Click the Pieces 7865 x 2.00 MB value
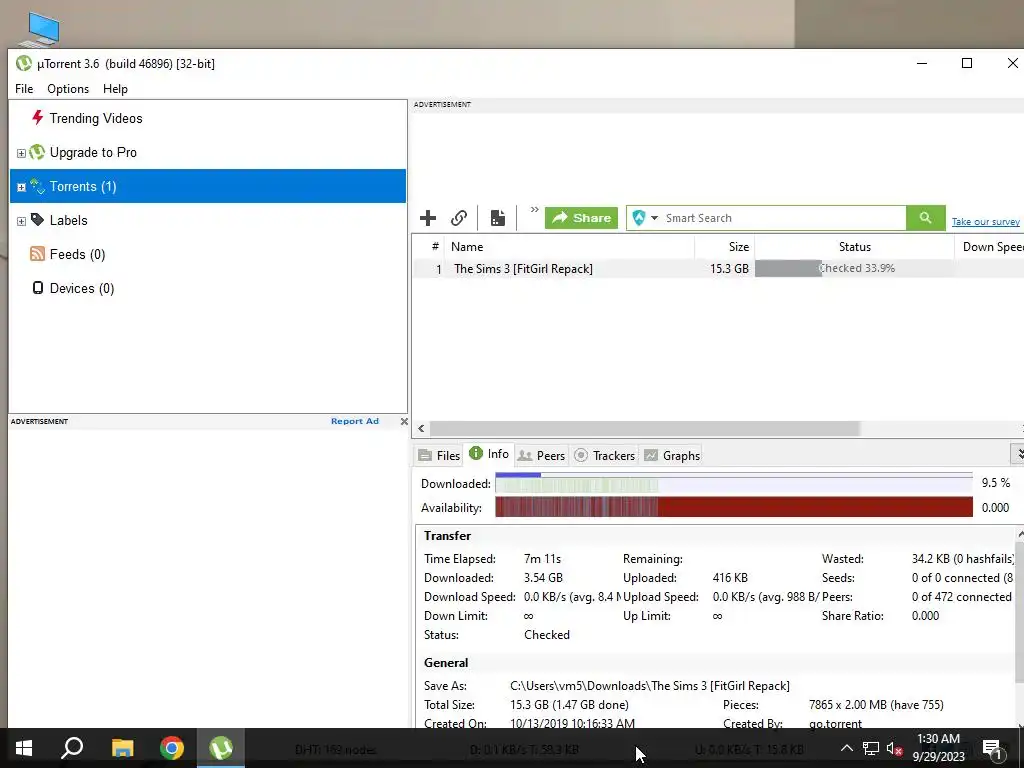The height and width of the screenshot is (768, 1024). [x=876, y=705]
